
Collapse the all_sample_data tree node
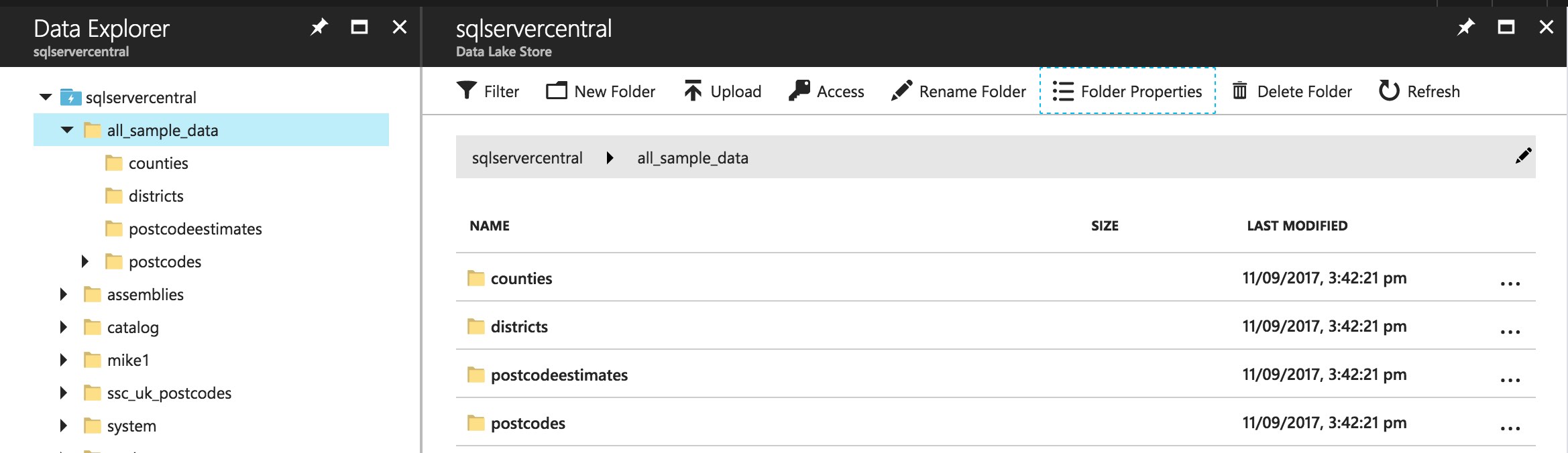(67, 130)
